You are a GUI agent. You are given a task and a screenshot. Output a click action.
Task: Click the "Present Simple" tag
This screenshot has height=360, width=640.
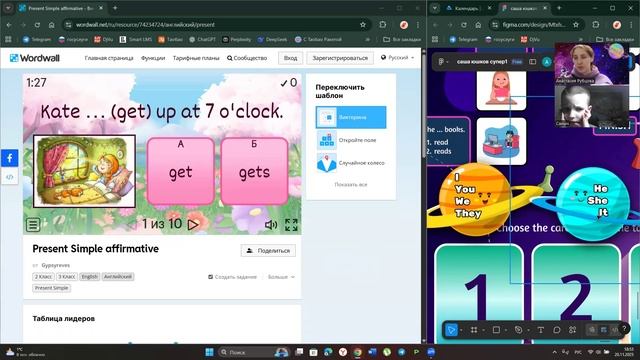pos(51,288)
